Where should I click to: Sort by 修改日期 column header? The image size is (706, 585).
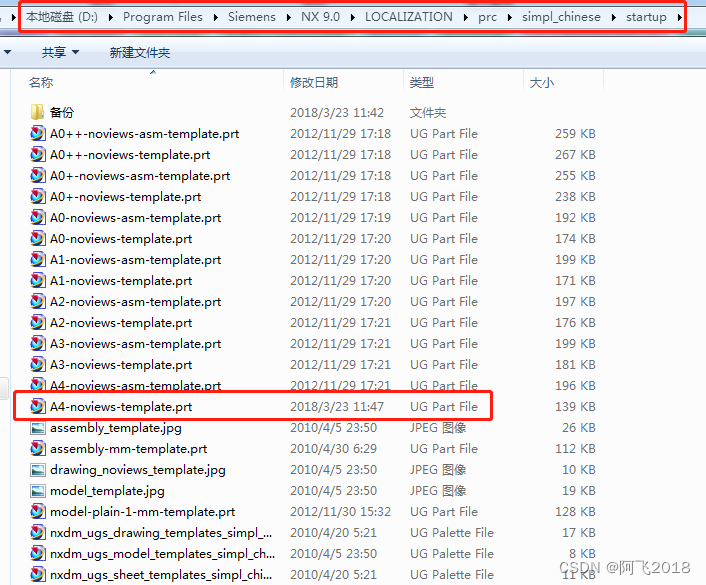[x=314, y=82]
